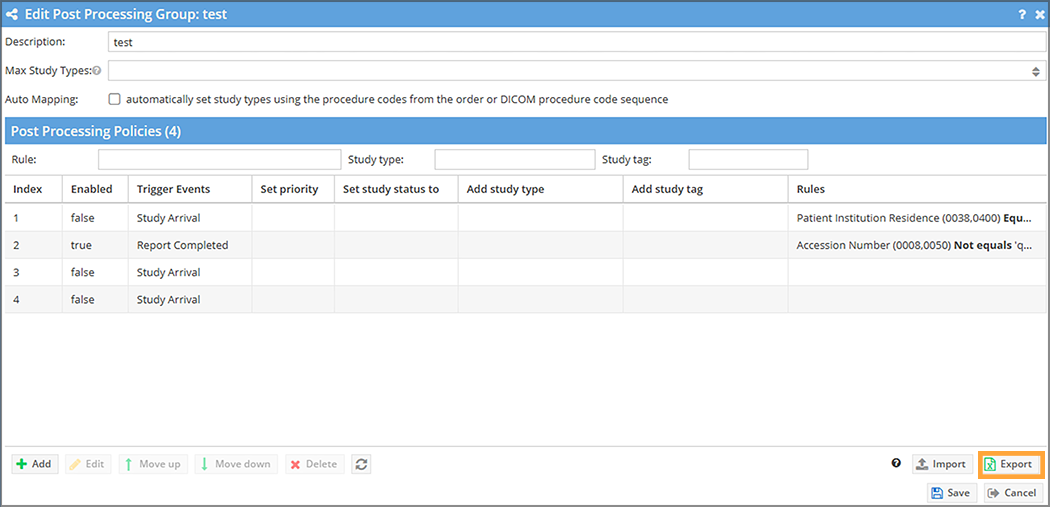
Task: Sort by the Enabled column header
Action: click(91, 189)
